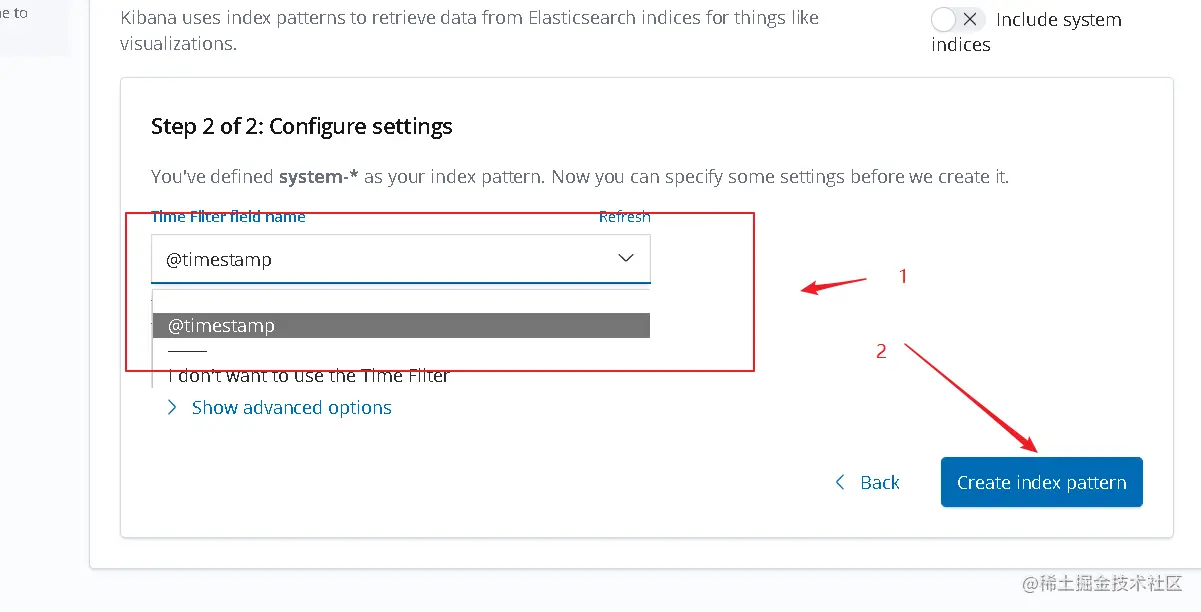This screenshot has height=612, width=1201.
Task: Click the watermark text in the bottom corner
Action: point(1101,583)
